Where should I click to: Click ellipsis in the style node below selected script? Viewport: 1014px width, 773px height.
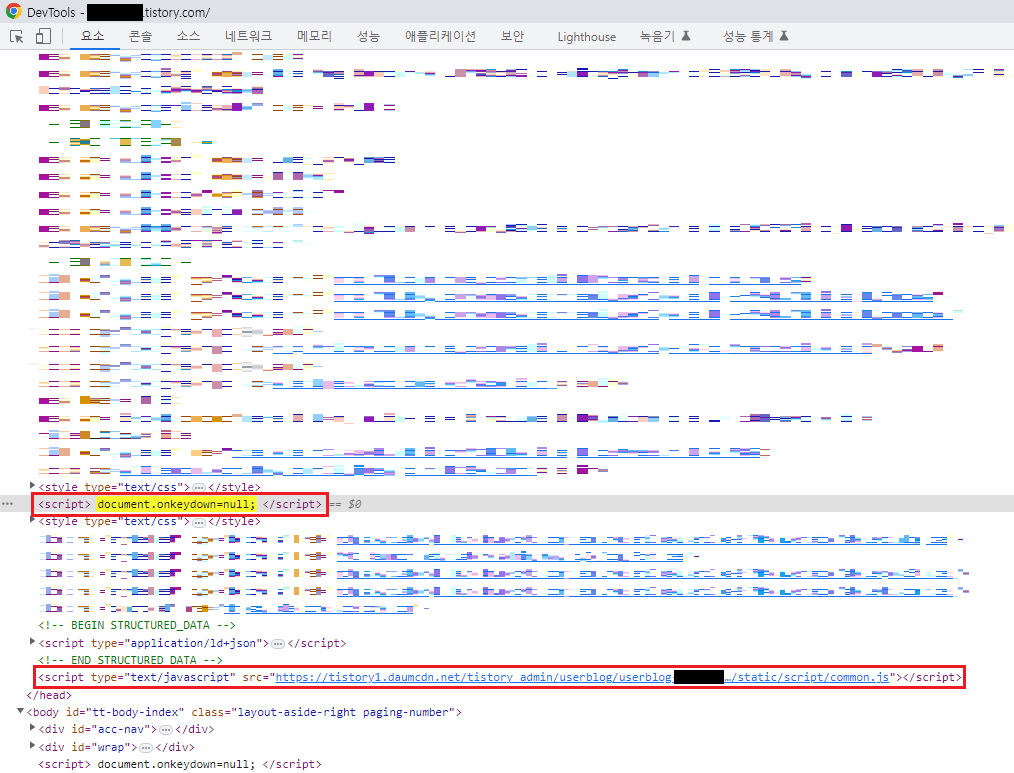click(199, 522)
